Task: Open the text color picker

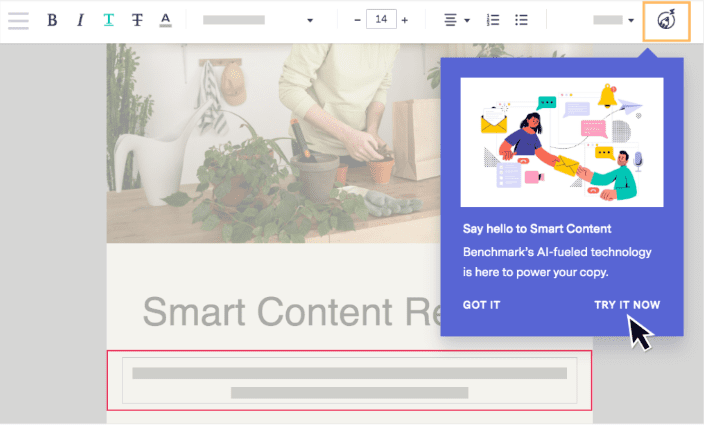Action: point(165,21)
